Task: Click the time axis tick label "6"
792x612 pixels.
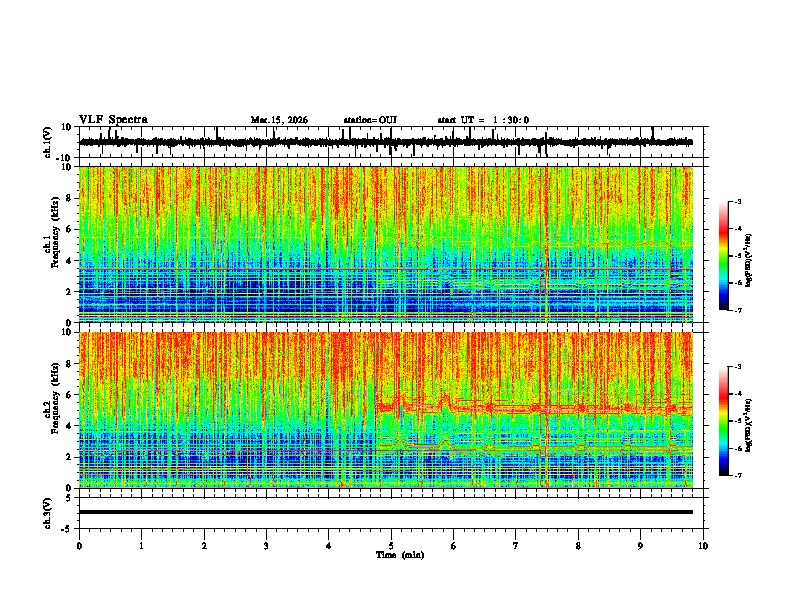Action: point(454,546)
